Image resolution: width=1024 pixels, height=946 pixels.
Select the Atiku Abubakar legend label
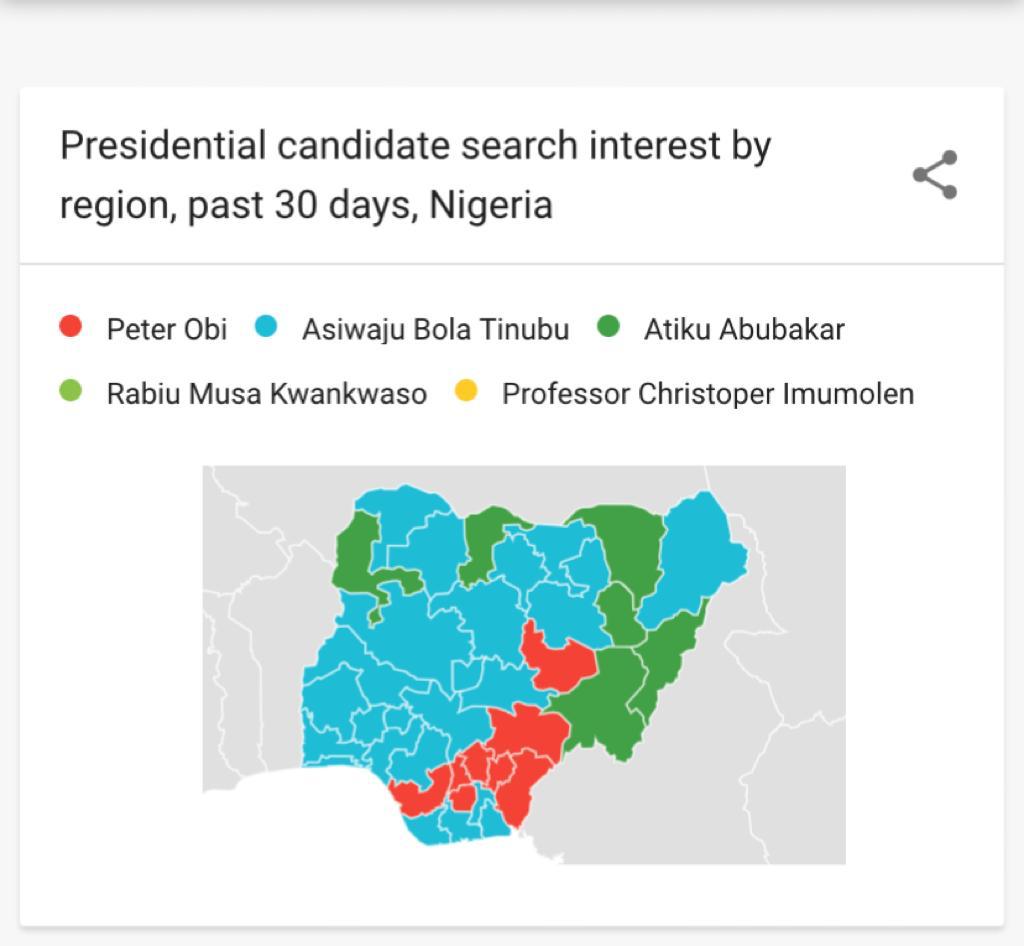pos(744,329)
